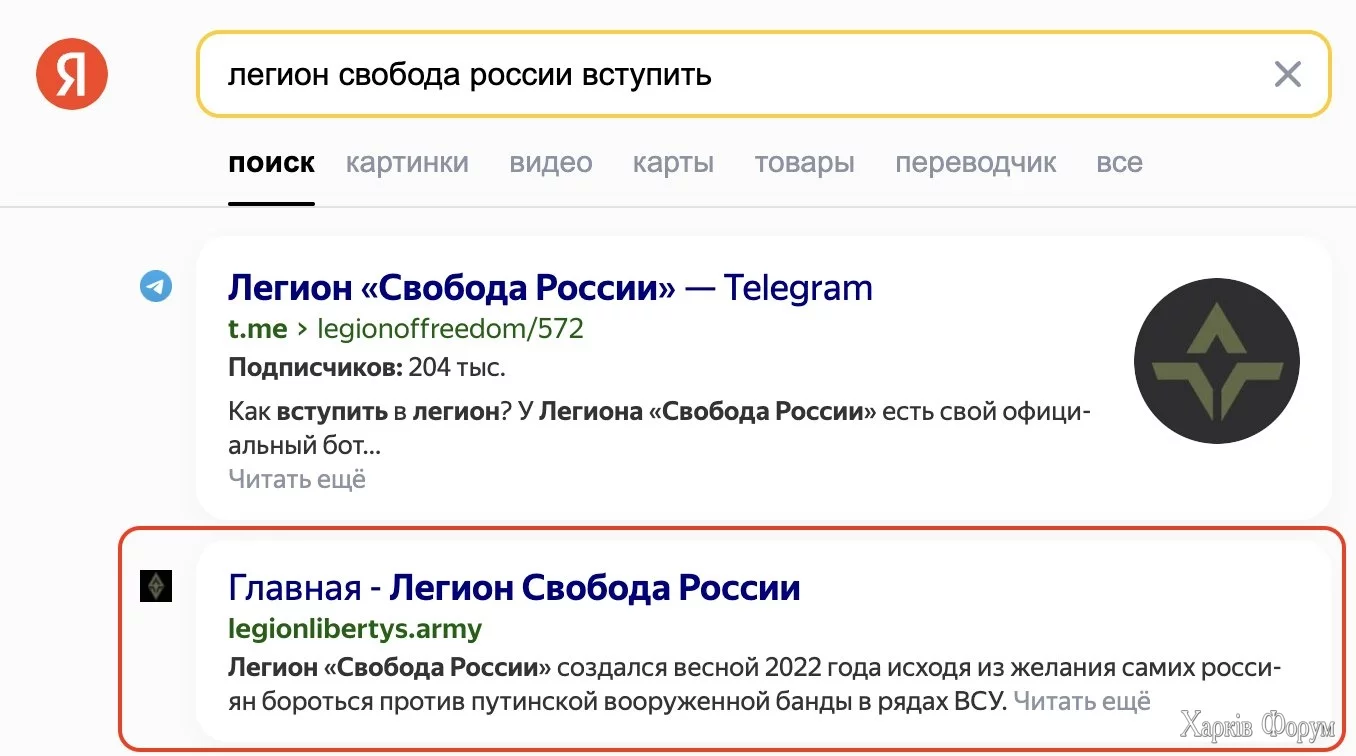
Task: Switch to the видео tab
Action: click(x=551, y=163)
